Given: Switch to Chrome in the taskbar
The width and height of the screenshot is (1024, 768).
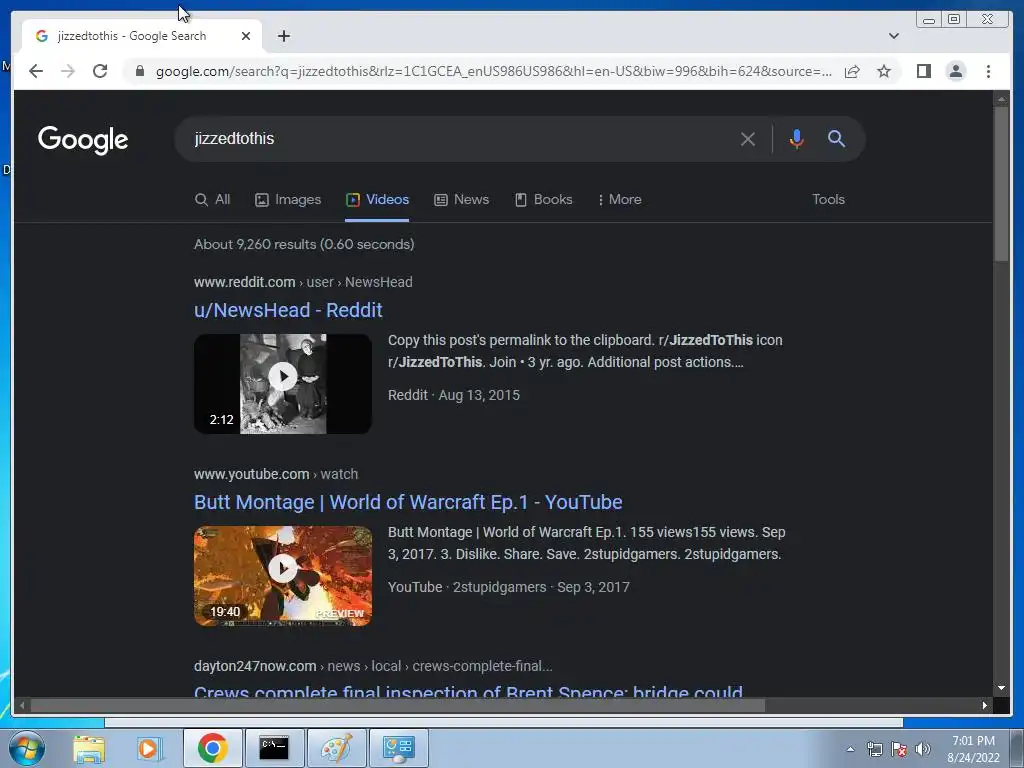Looking at the screenshot, I should tap(212, 748).
